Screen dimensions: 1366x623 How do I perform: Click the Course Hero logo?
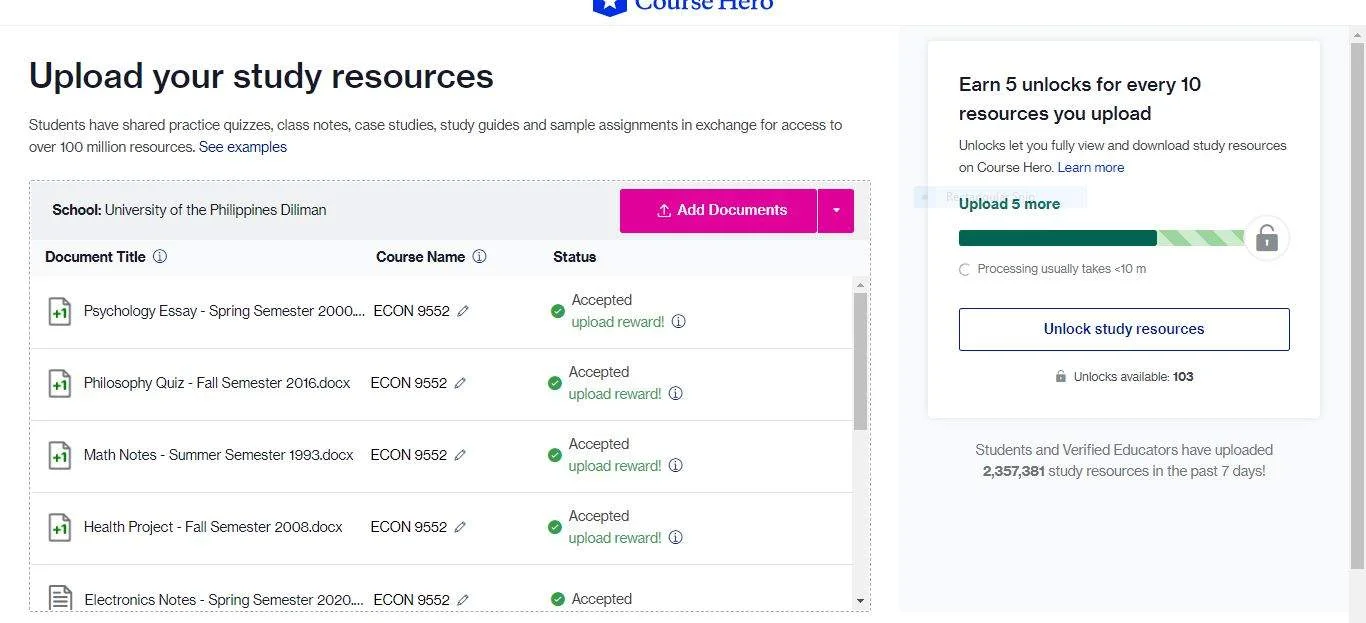(683, 6)
